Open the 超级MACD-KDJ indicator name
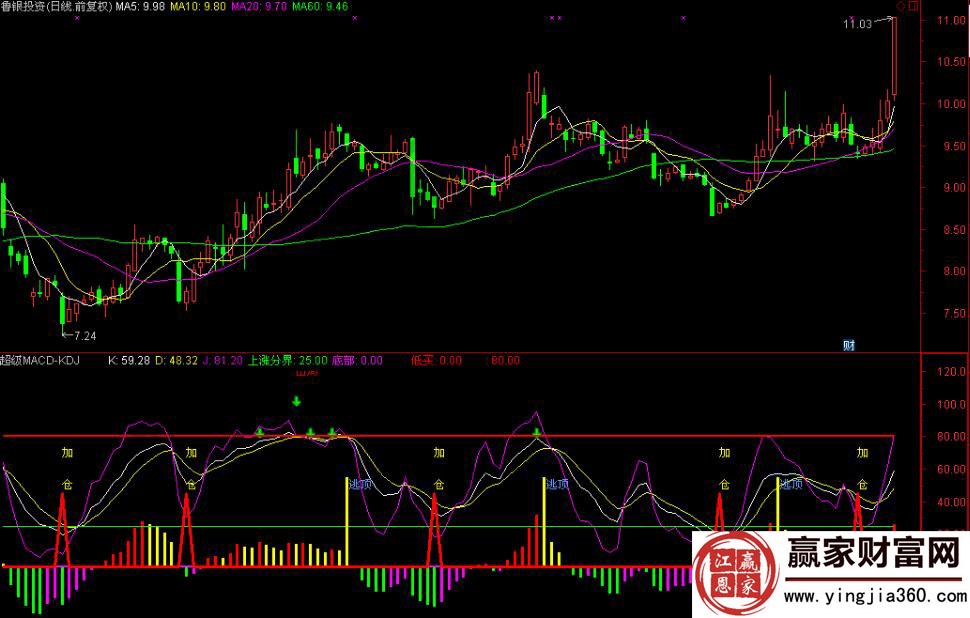Image resolution: width=970 pixels, height=618 pixels. (x=40, y=360)
